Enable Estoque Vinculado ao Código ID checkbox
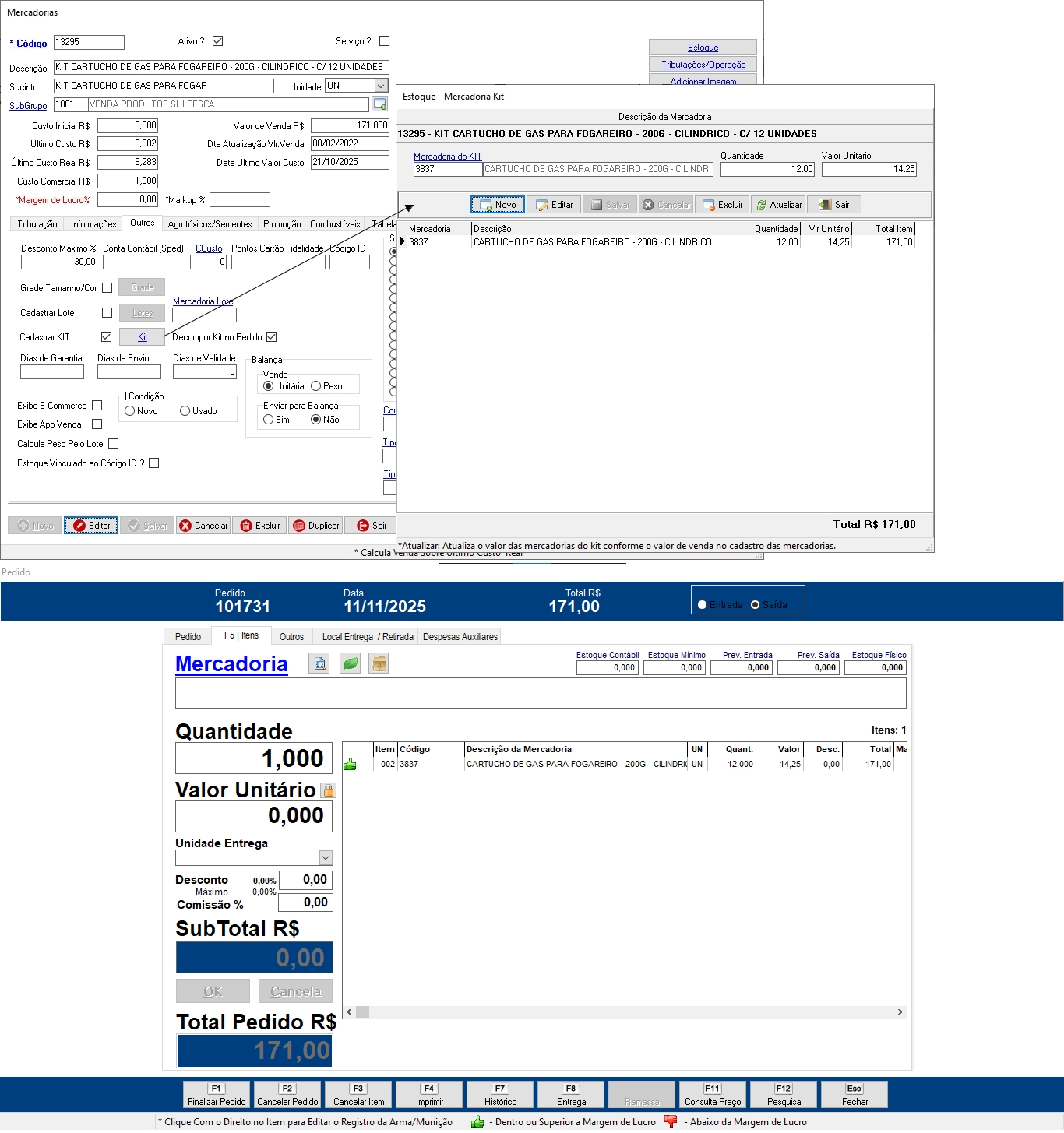This screenshot has width=1064, height=1133. coord(154,463)
